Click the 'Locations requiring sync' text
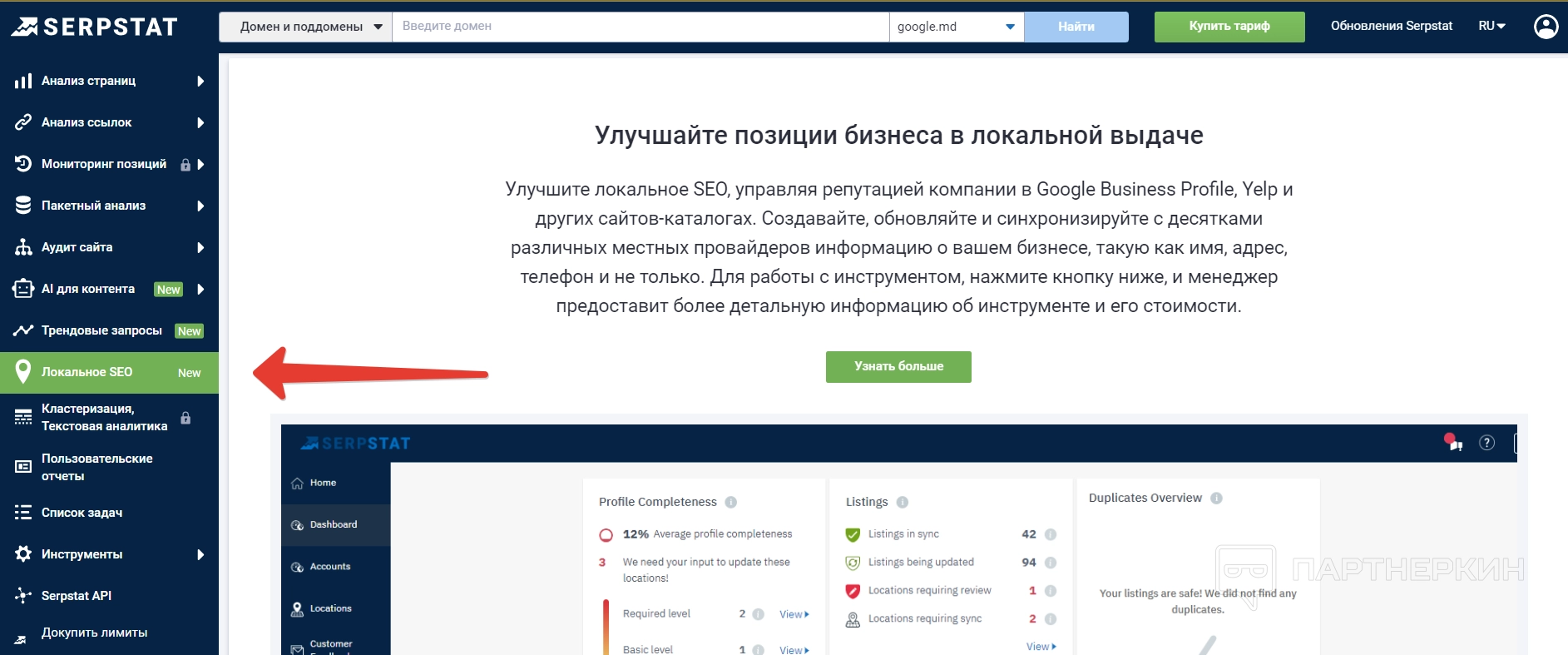 click(925, 619)
